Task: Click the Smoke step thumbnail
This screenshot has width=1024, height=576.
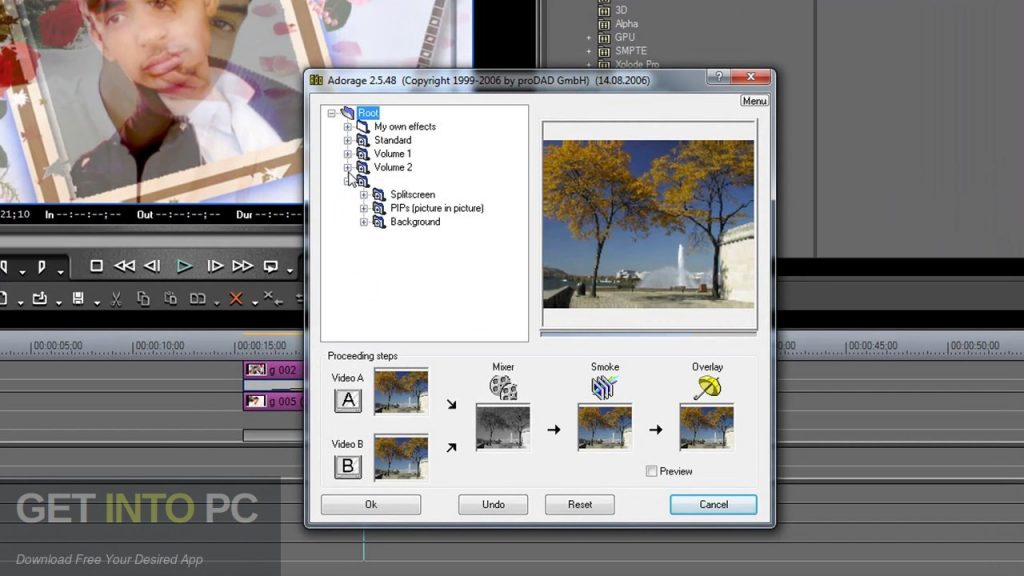Action: click(605, 427)
